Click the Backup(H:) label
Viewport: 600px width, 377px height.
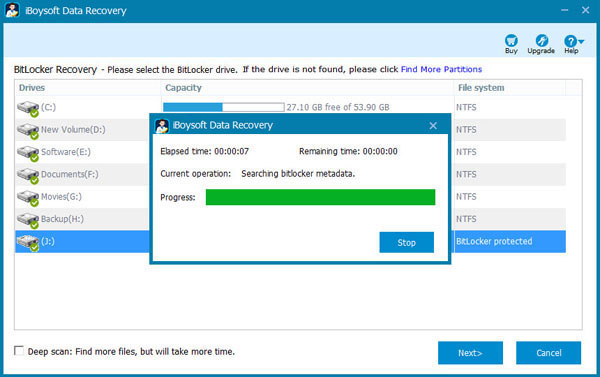tap(62, 219)
